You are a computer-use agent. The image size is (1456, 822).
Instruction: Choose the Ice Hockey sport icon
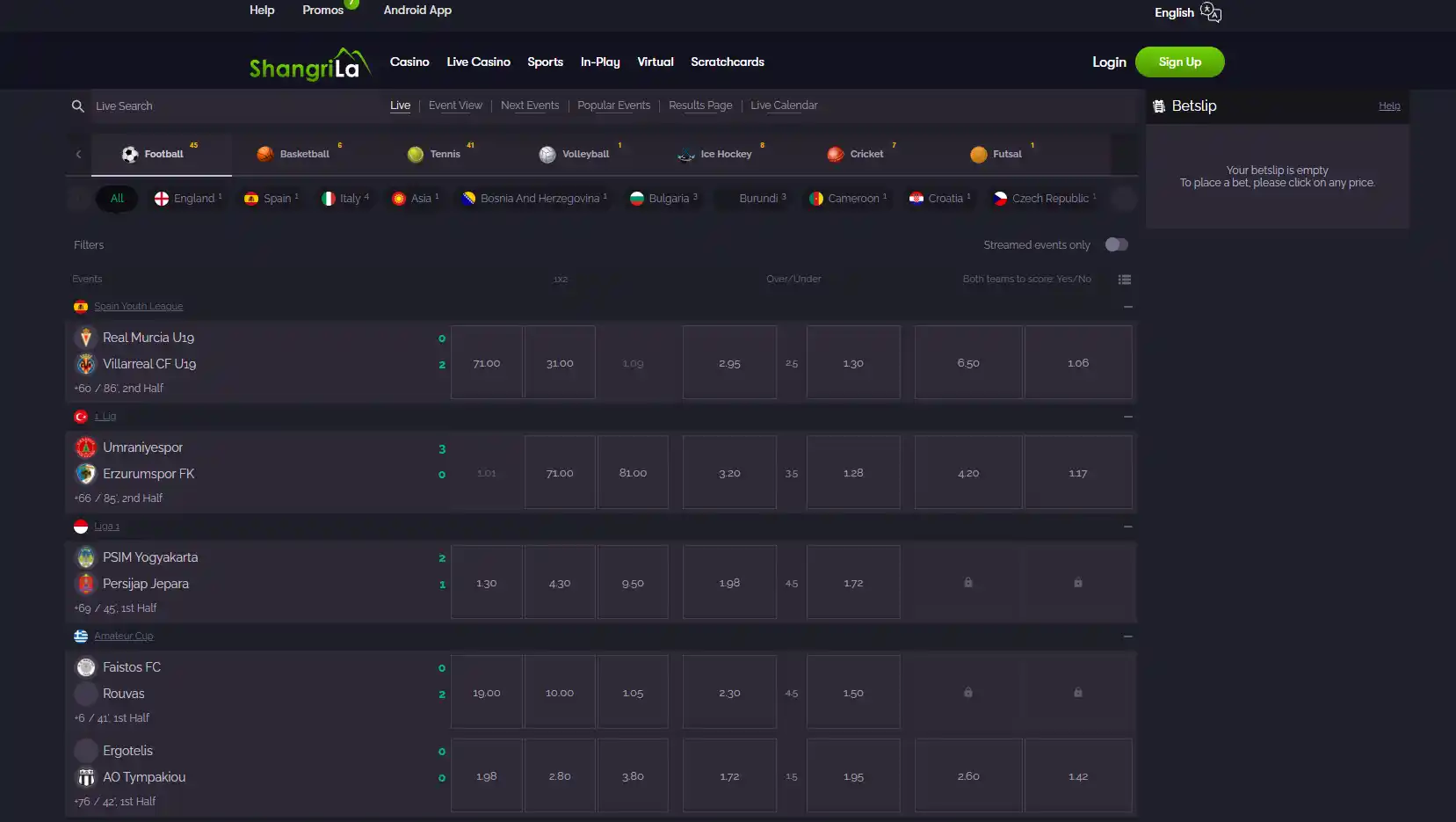pyautogui.click(x=685, y=155)
